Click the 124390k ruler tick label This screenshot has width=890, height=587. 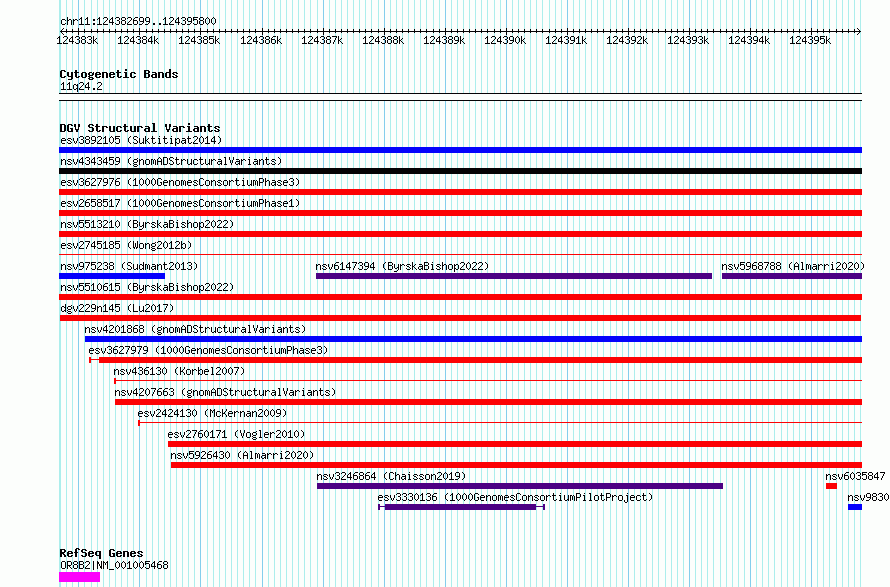pyautogui.click(x=505, y=40)
